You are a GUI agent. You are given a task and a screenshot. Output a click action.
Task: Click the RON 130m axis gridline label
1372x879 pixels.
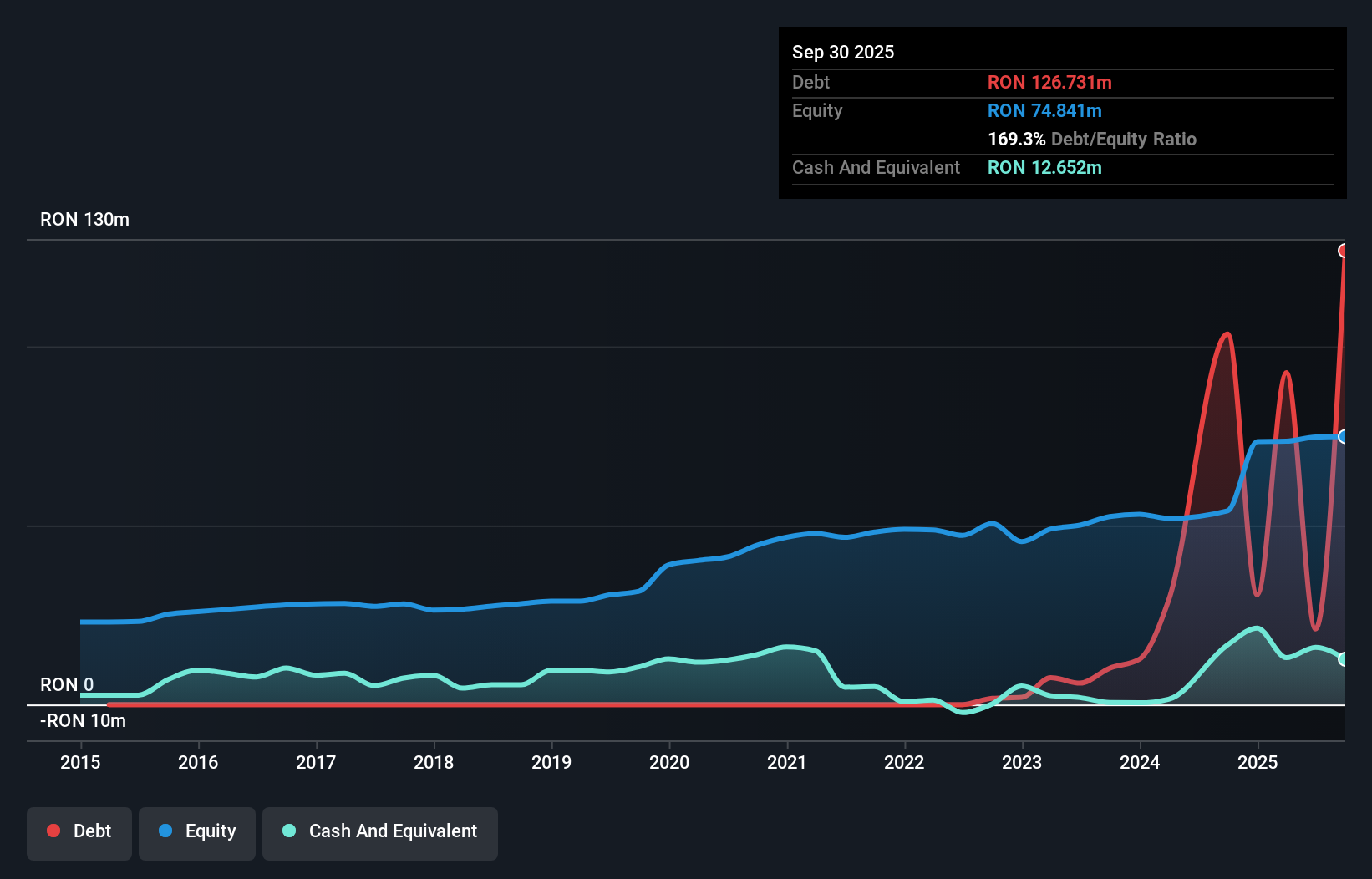(x=84, y=219)
